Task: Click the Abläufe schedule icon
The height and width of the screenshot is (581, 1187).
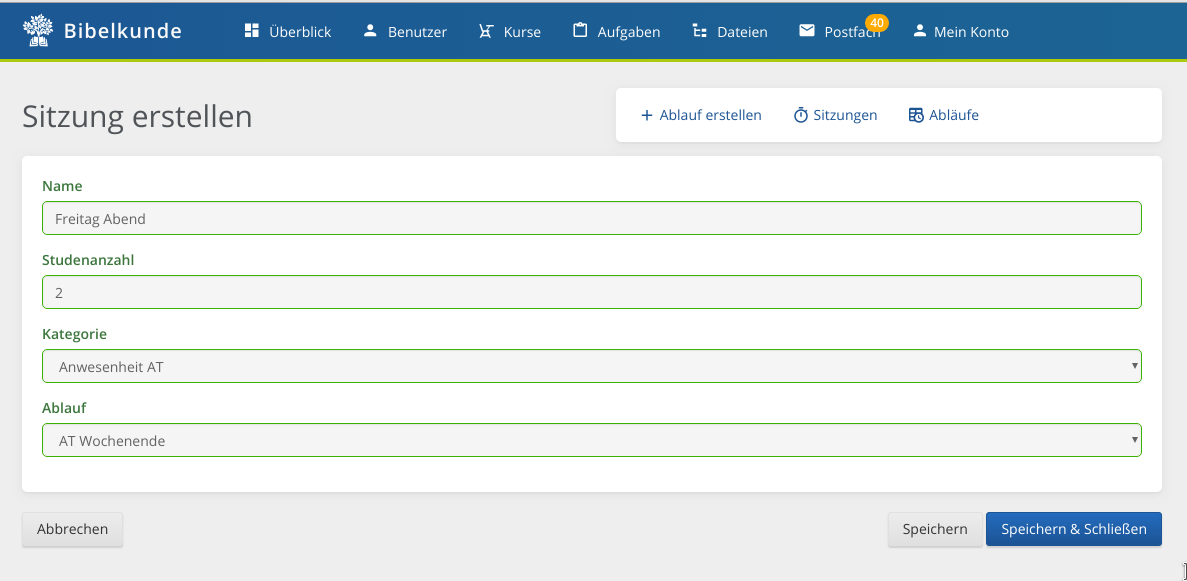Action: [916, 115]
